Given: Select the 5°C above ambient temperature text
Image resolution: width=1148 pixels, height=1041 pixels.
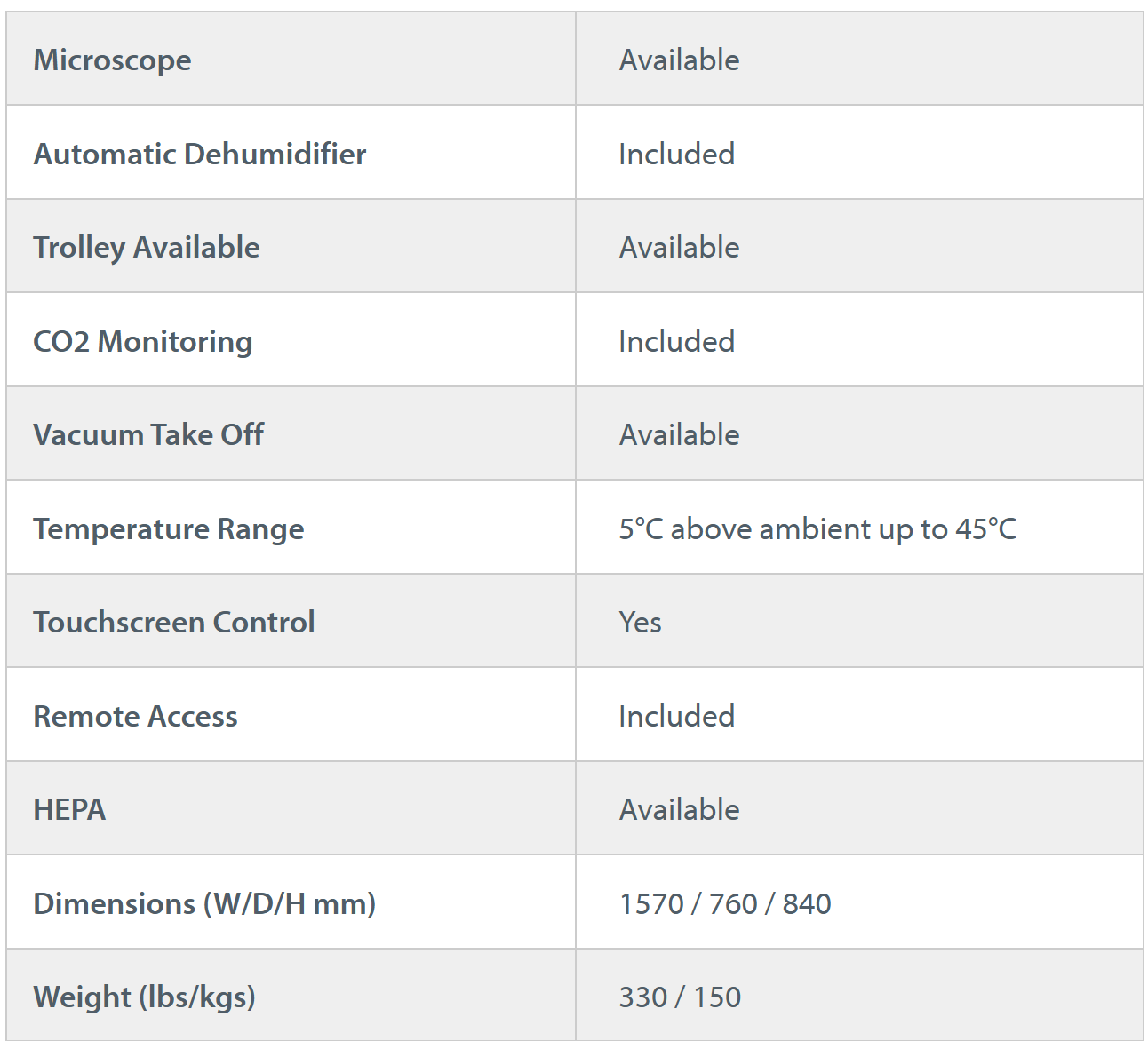Looking at the screenshot, I should click(817, 529).
